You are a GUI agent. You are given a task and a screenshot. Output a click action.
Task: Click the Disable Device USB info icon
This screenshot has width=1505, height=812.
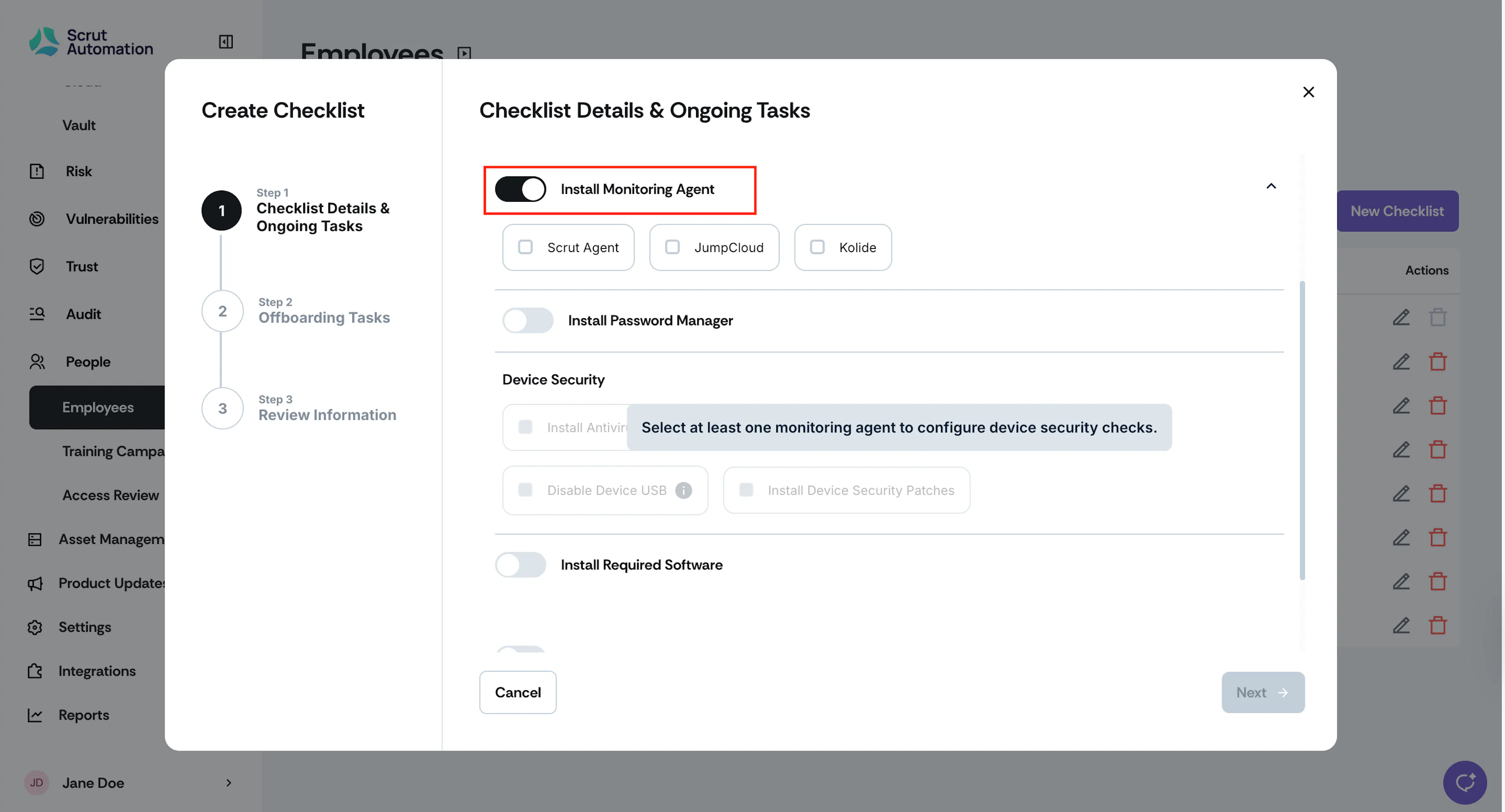click(683, 490)
